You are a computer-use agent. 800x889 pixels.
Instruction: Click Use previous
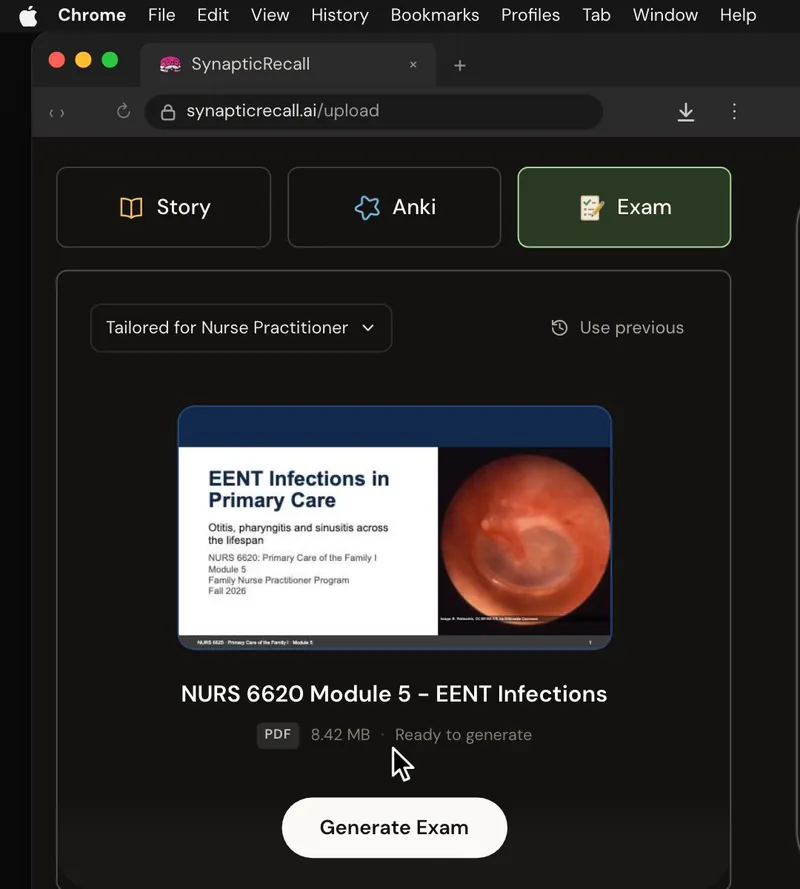617,328
